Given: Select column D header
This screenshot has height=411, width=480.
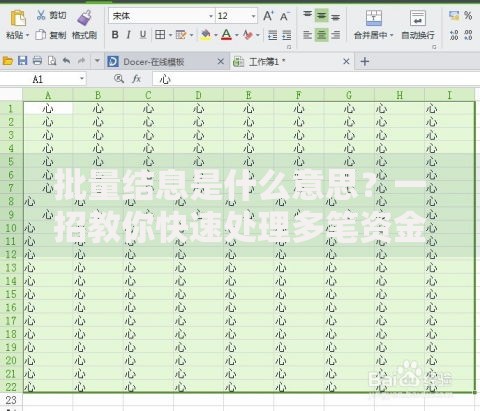Looking at the screenshot, I should tap(198, 96).
